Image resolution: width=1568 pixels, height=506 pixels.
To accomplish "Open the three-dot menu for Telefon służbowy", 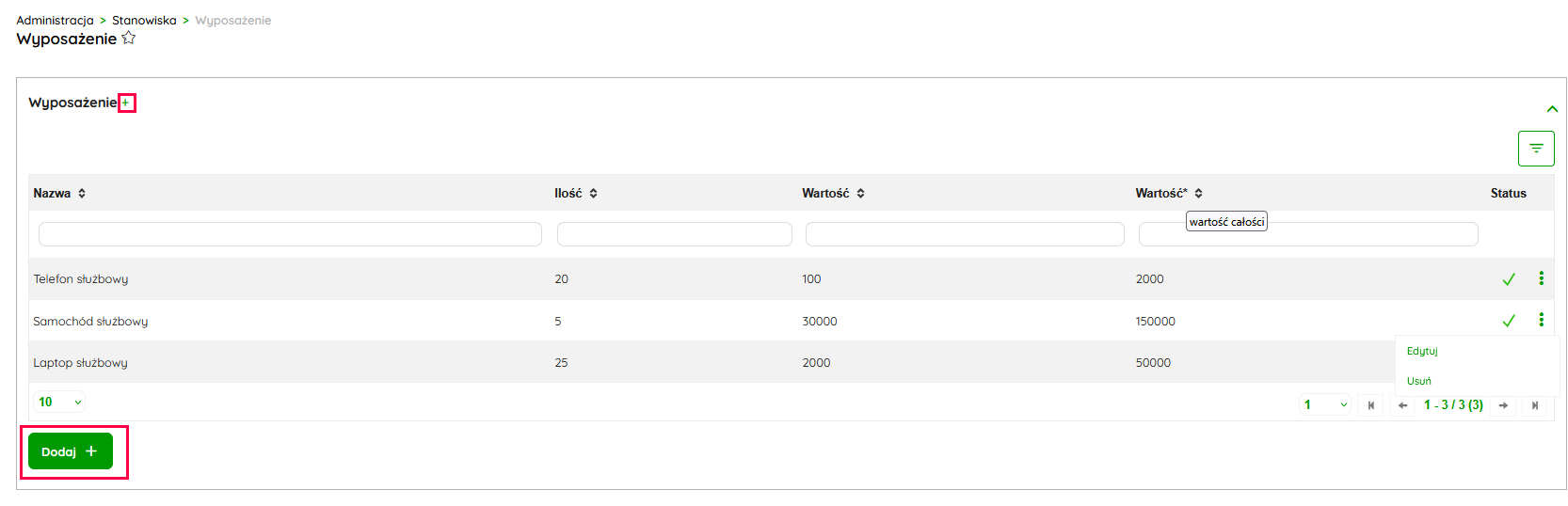I will tap(1541, 278).
